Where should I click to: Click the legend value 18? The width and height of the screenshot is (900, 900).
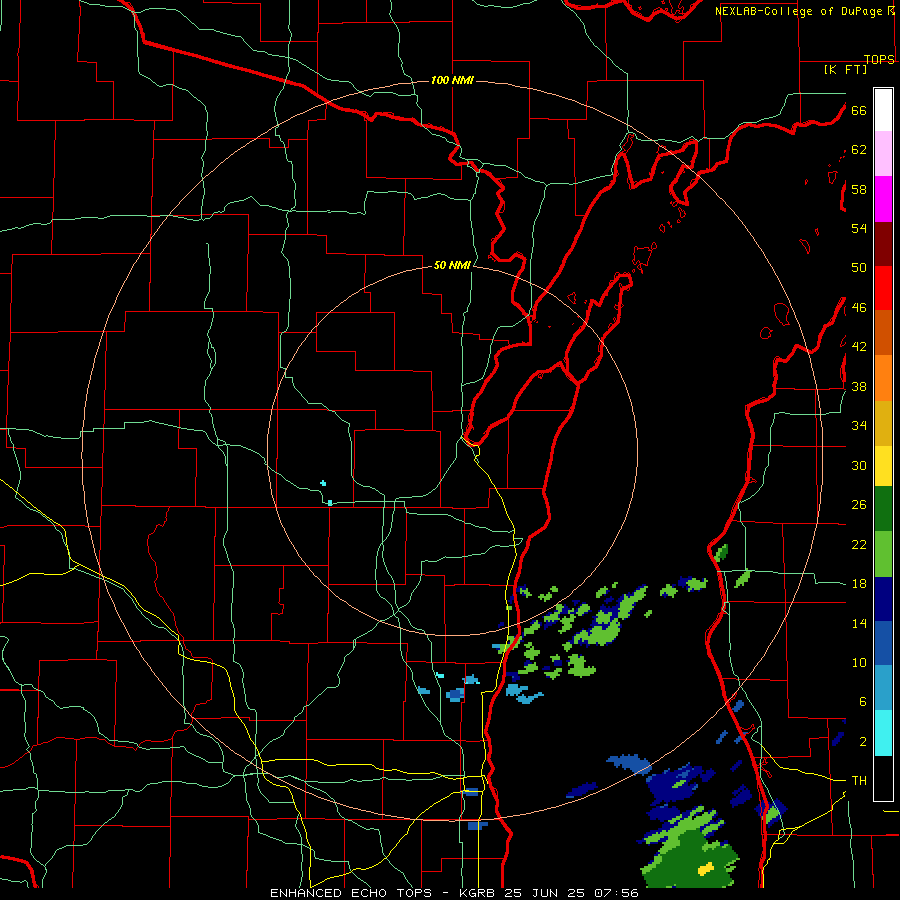(x=859, y=584)
